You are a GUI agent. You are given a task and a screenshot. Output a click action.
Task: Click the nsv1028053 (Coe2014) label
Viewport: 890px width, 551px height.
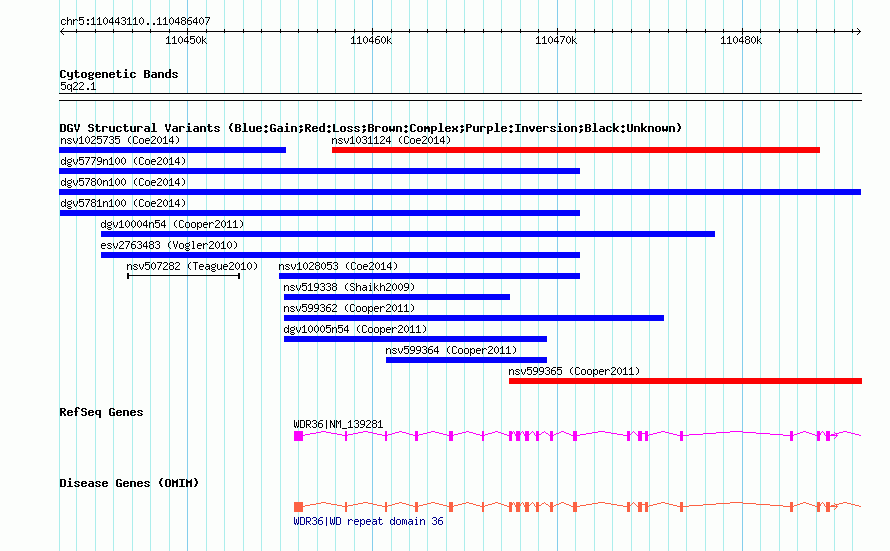(x=338, y=266)
